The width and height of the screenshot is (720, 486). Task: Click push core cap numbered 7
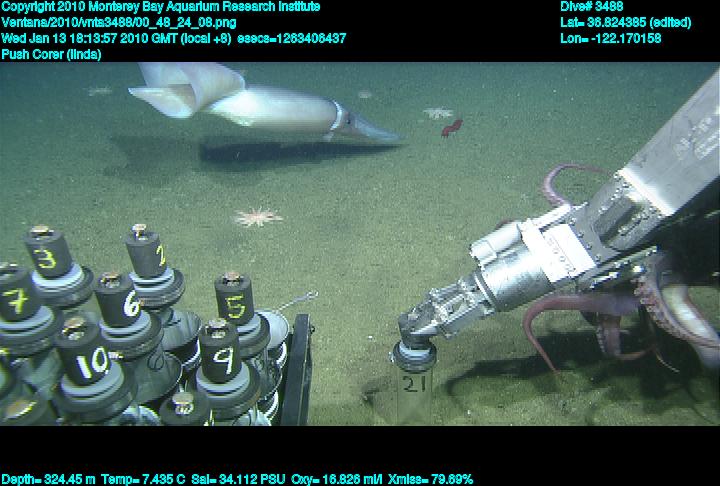click(x=17, y=293)
